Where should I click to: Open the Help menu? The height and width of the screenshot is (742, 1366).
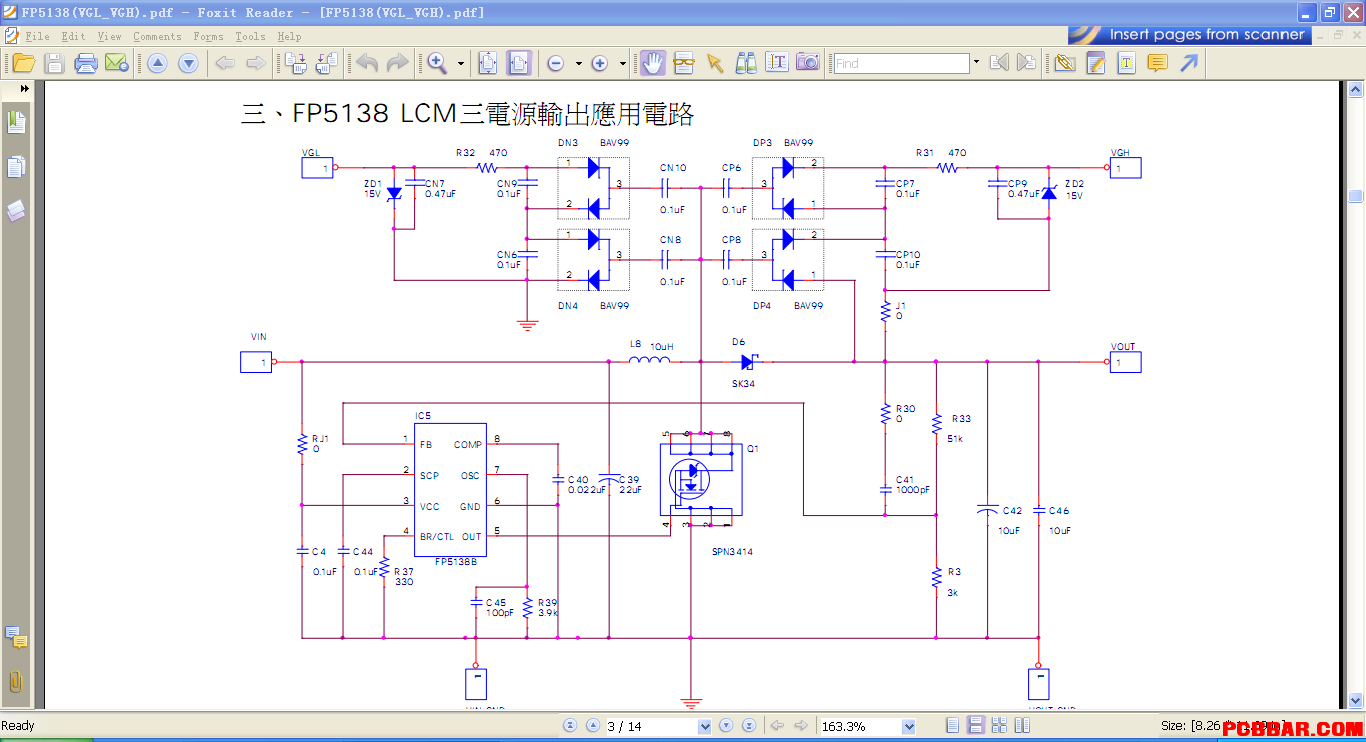[289, 36]
